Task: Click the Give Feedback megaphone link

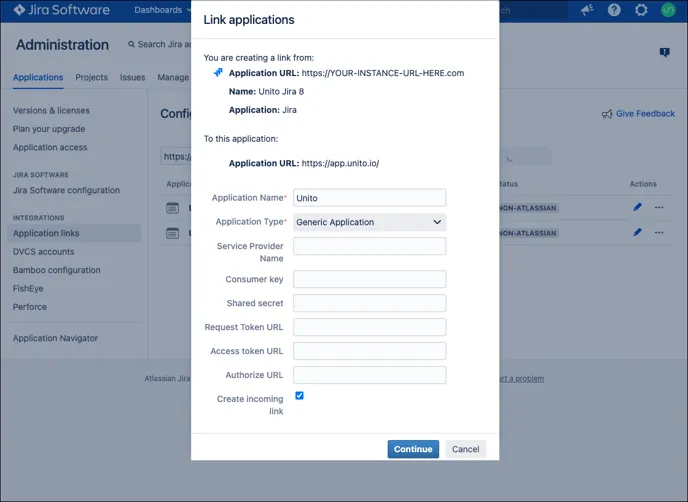Action: [x=638, y=114]
